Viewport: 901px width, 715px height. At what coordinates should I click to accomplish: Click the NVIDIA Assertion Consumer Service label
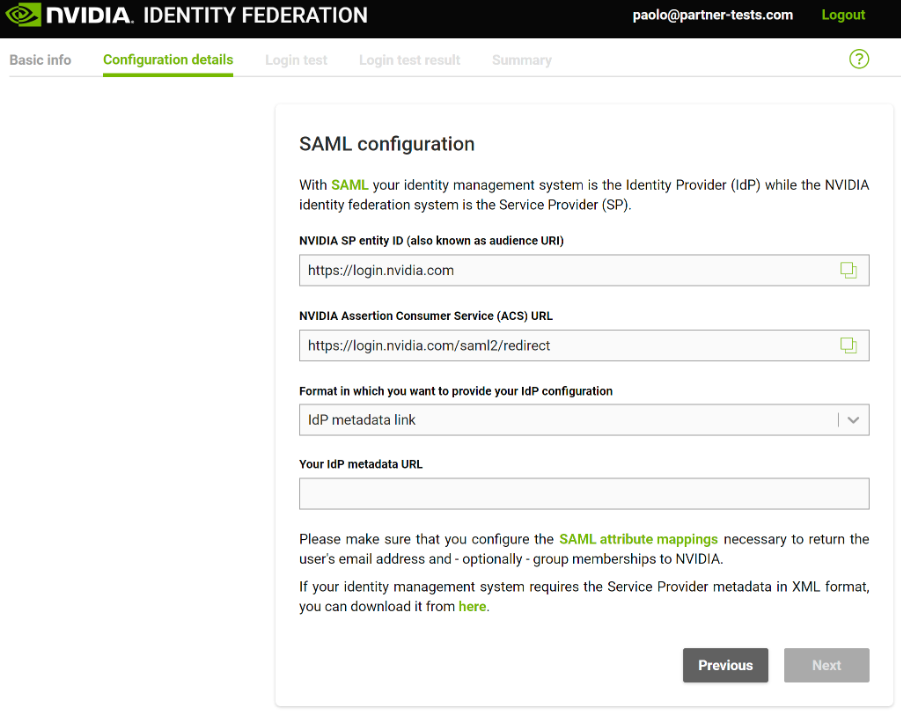[x=426, y=316]
